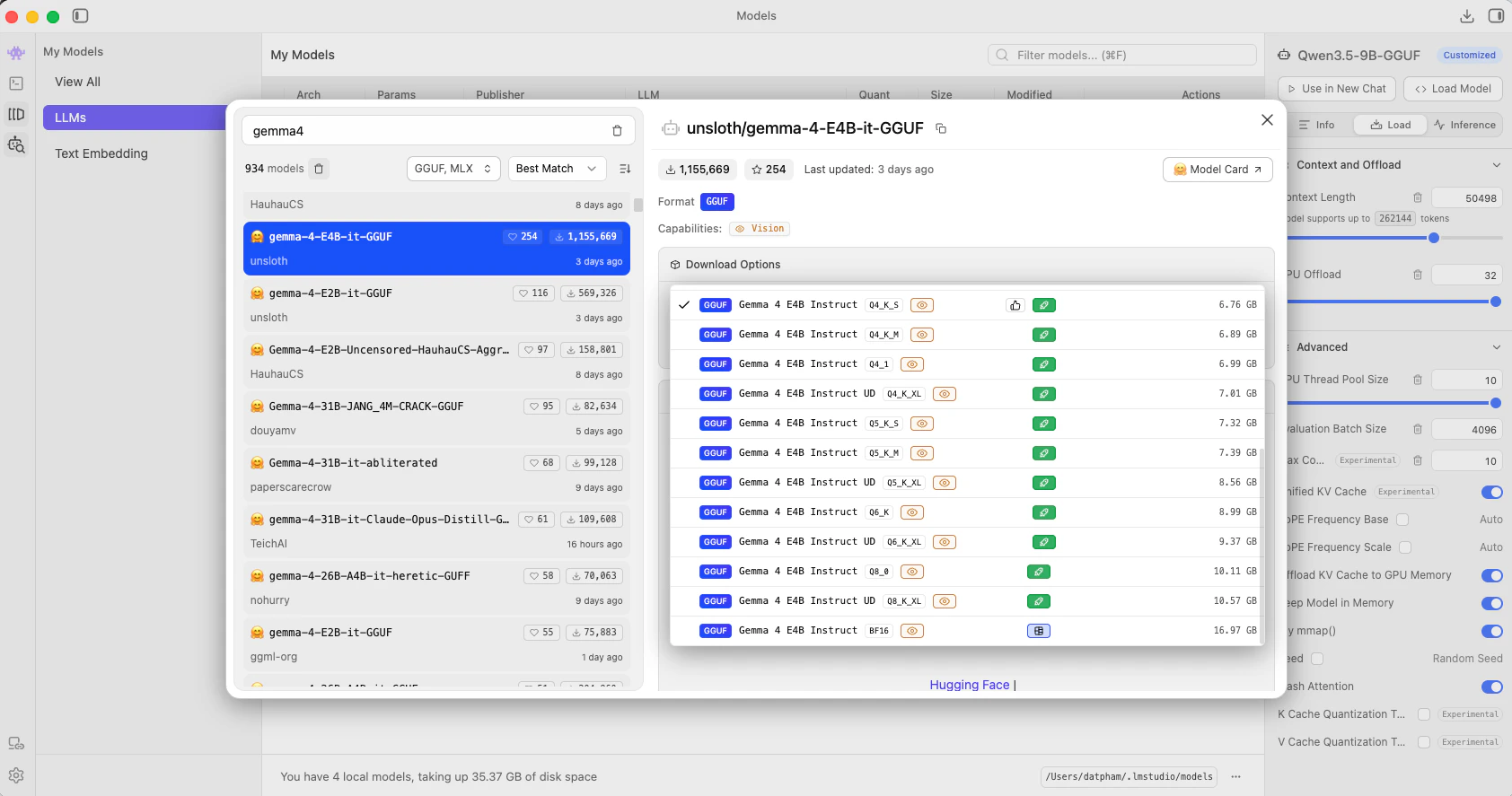
Task: Copy the unsloth/gemma-4-E4B-it-GGUF model name
Action: [x=941, y=128]
